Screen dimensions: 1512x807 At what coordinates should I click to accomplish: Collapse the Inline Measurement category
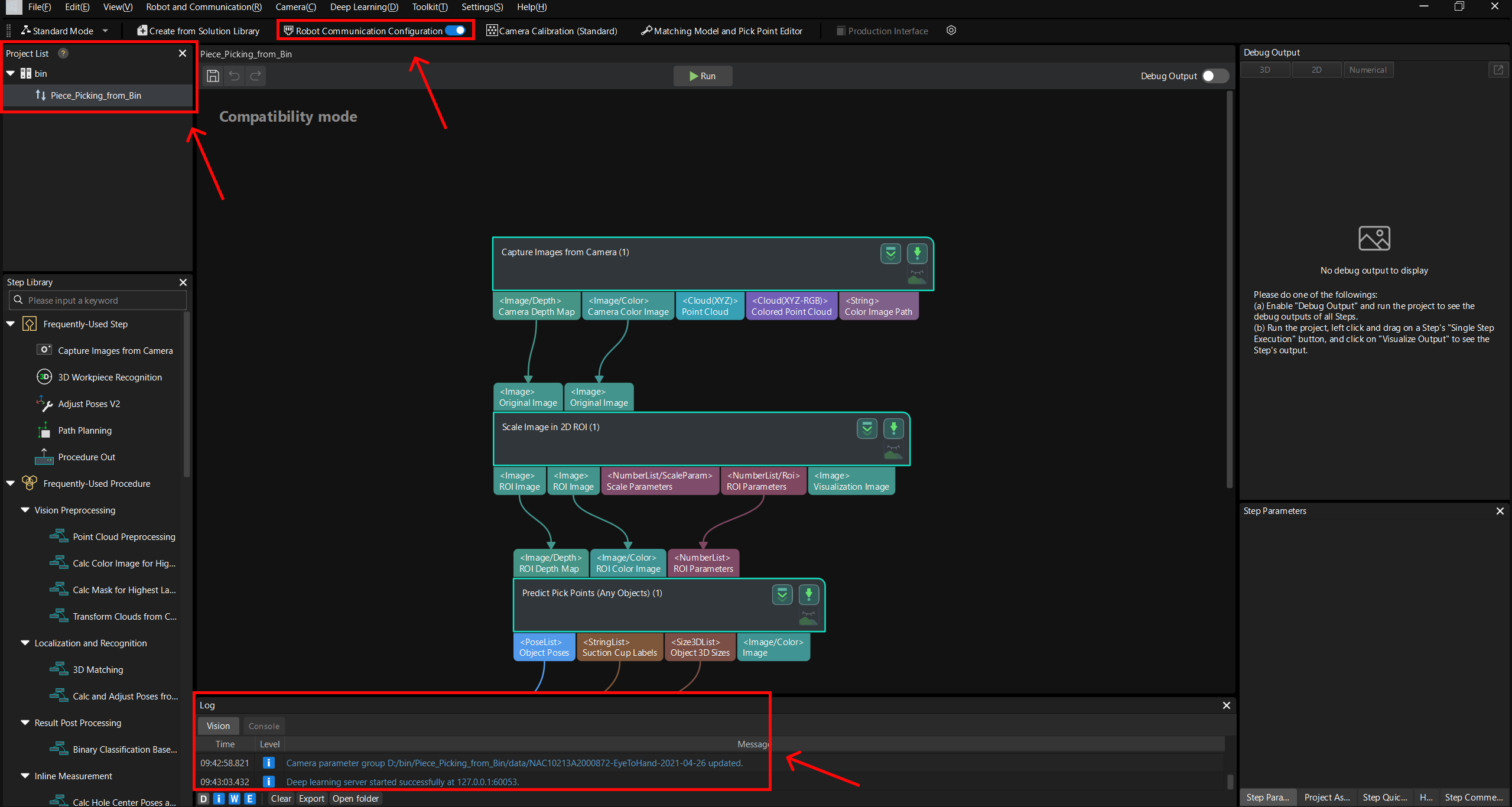tap(25, 776)
